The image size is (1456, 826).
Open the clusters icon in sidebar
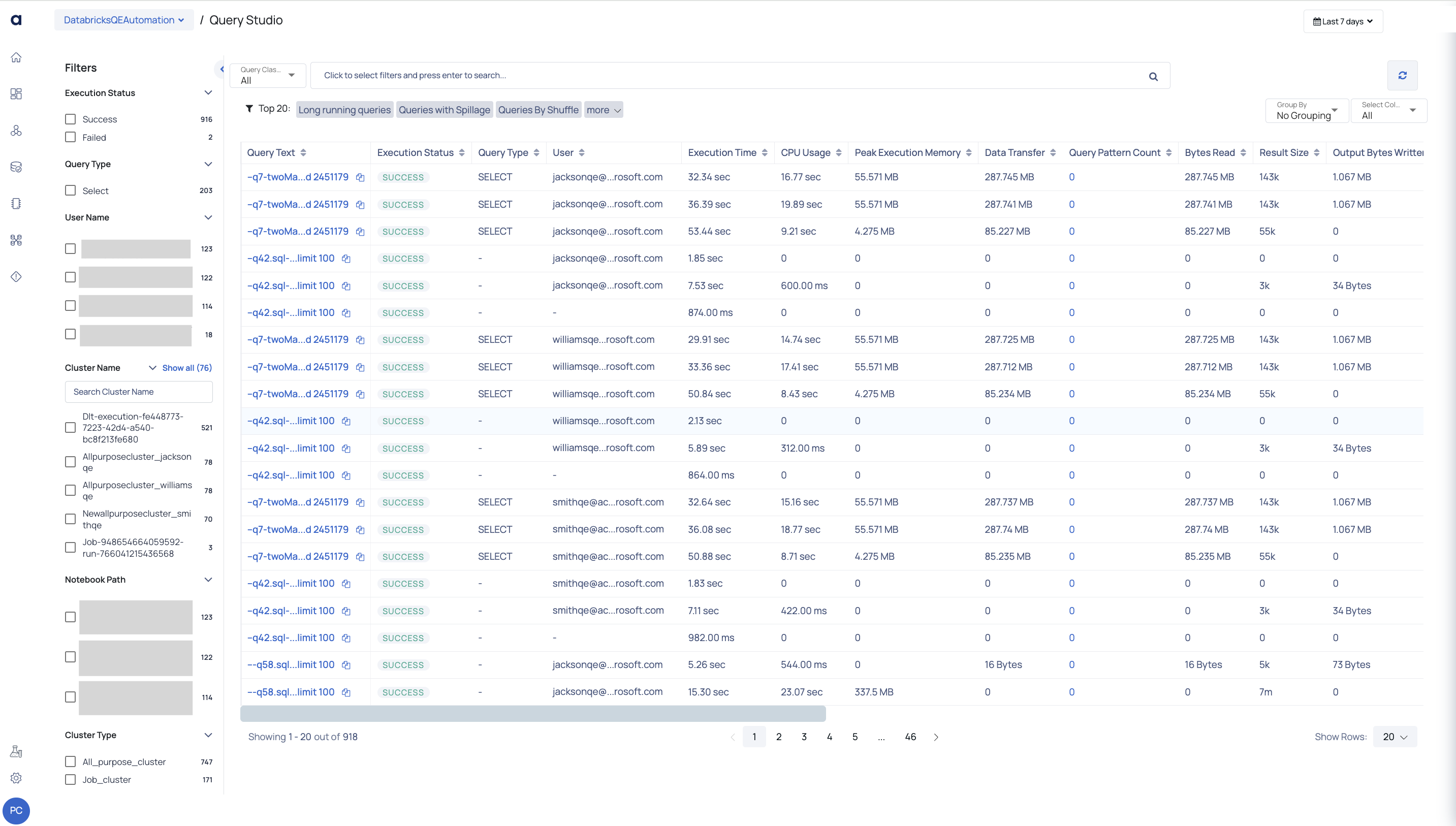[16, 131]
